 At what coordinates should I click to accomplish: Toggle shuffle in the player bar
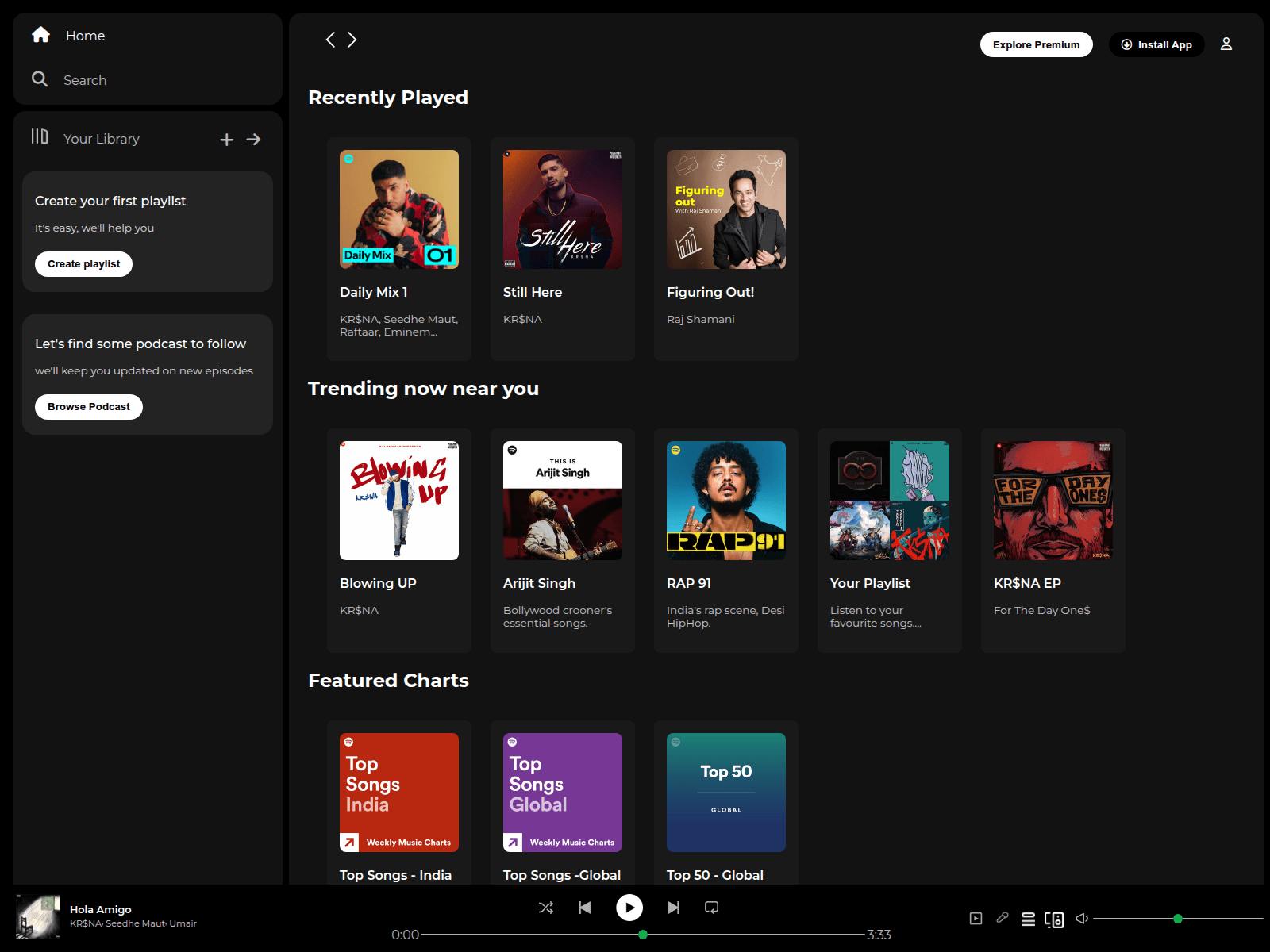coord(546,908)
